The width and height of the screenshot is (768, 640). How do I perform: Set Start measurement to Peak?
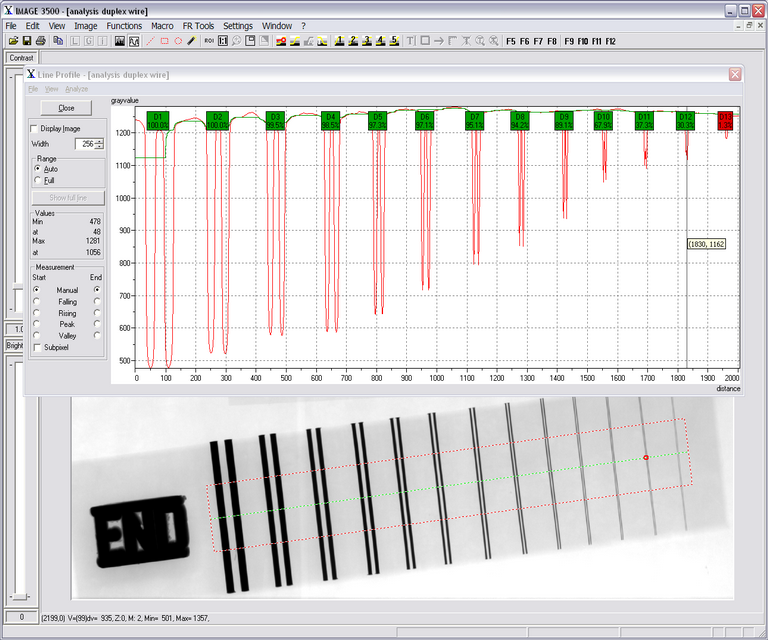37,324
